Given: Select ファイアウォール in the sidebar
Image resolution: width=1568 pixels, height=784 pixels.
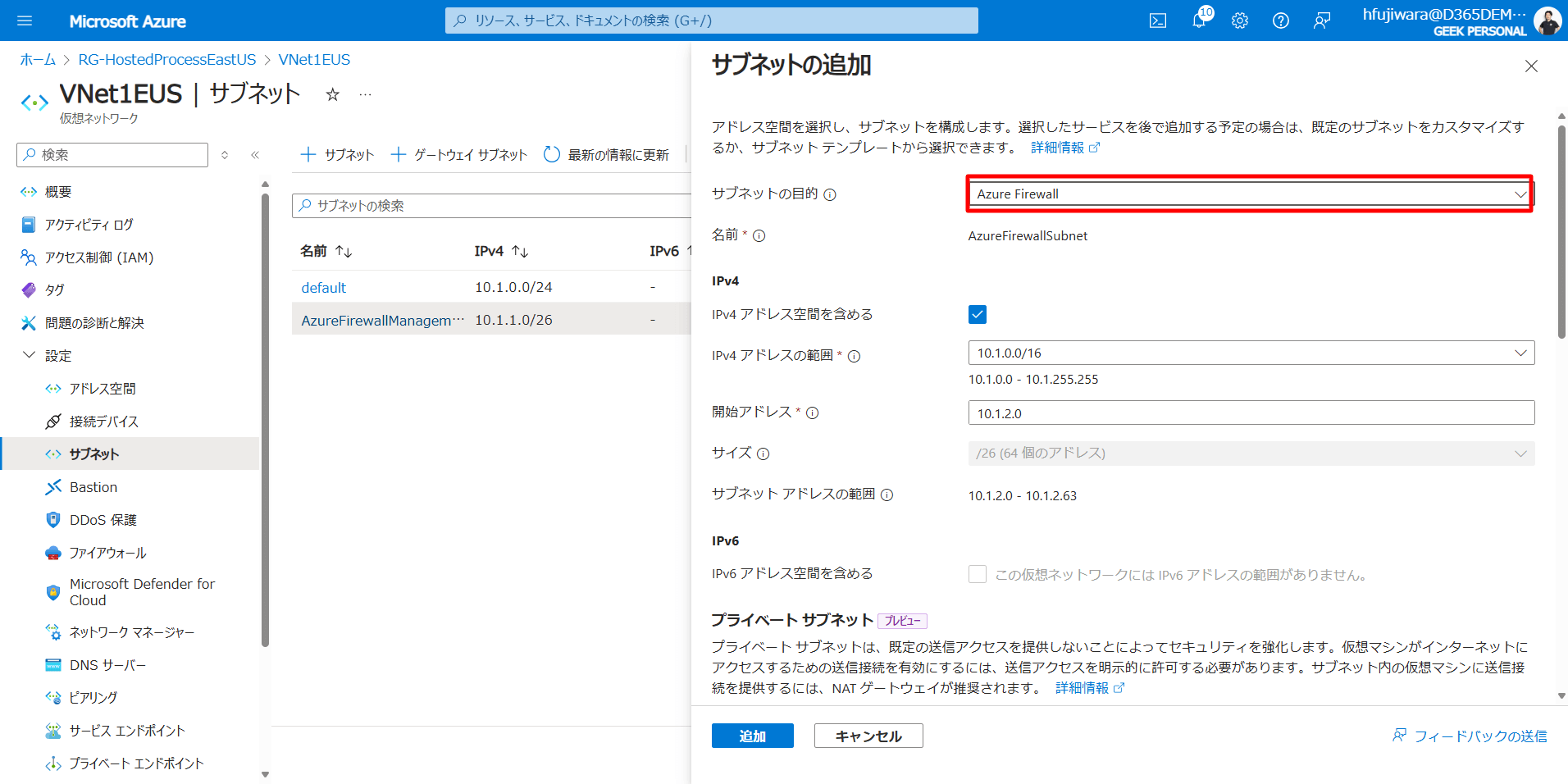Looking at the screenshot, I should (x=107, y=552).
